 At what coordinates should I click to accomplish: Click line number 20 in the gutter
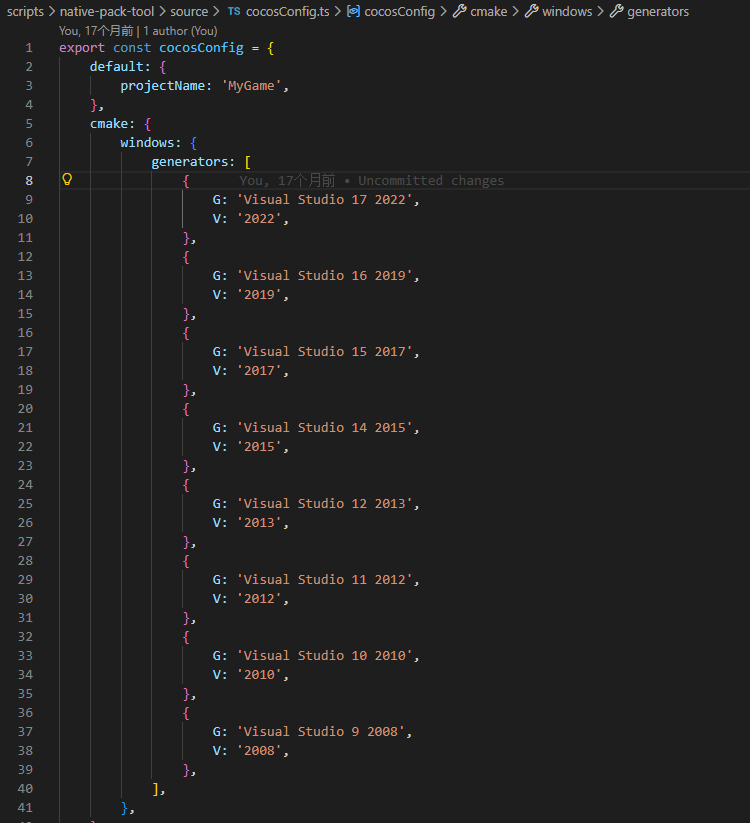coord(25,409)
